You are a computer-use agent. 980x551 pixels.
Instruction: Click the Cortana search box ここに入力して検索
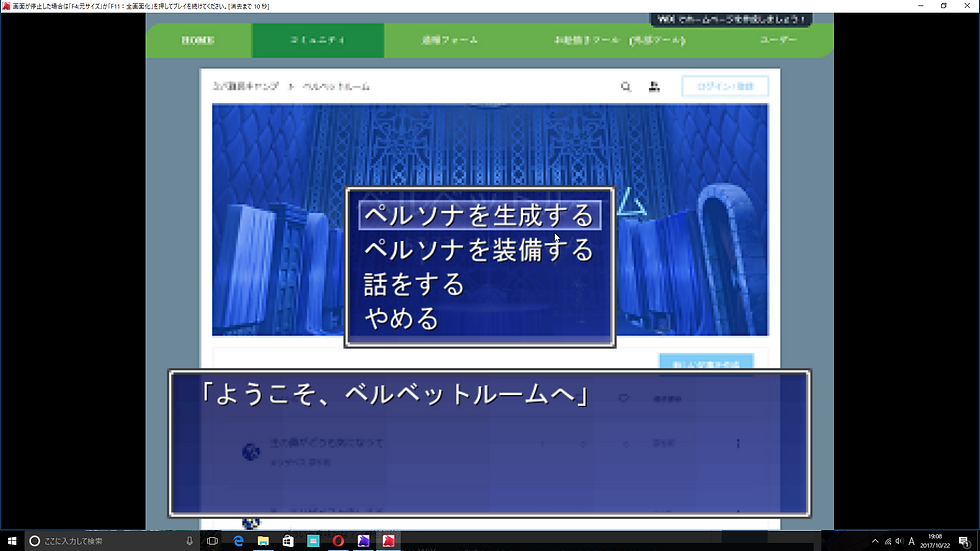(111, 541)
